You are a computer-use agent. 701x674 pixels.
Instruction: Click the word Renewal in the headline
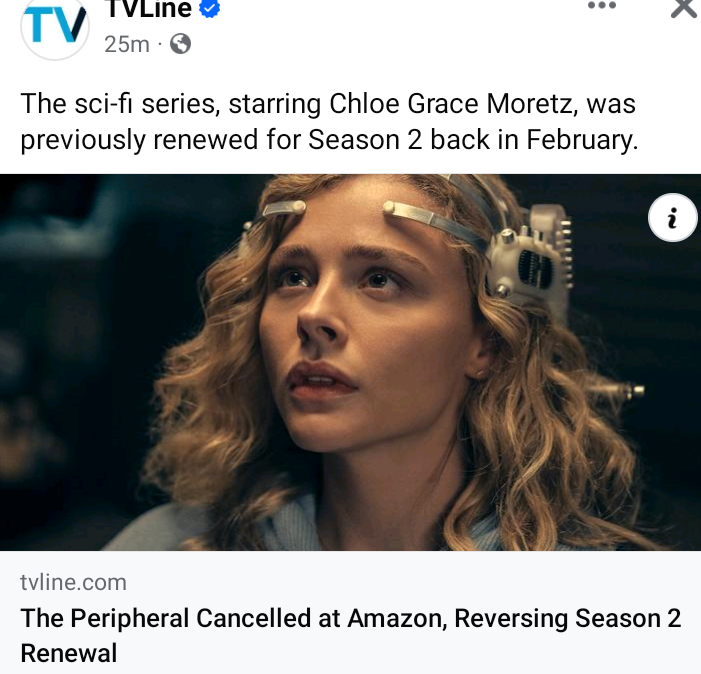click(69, 653)
